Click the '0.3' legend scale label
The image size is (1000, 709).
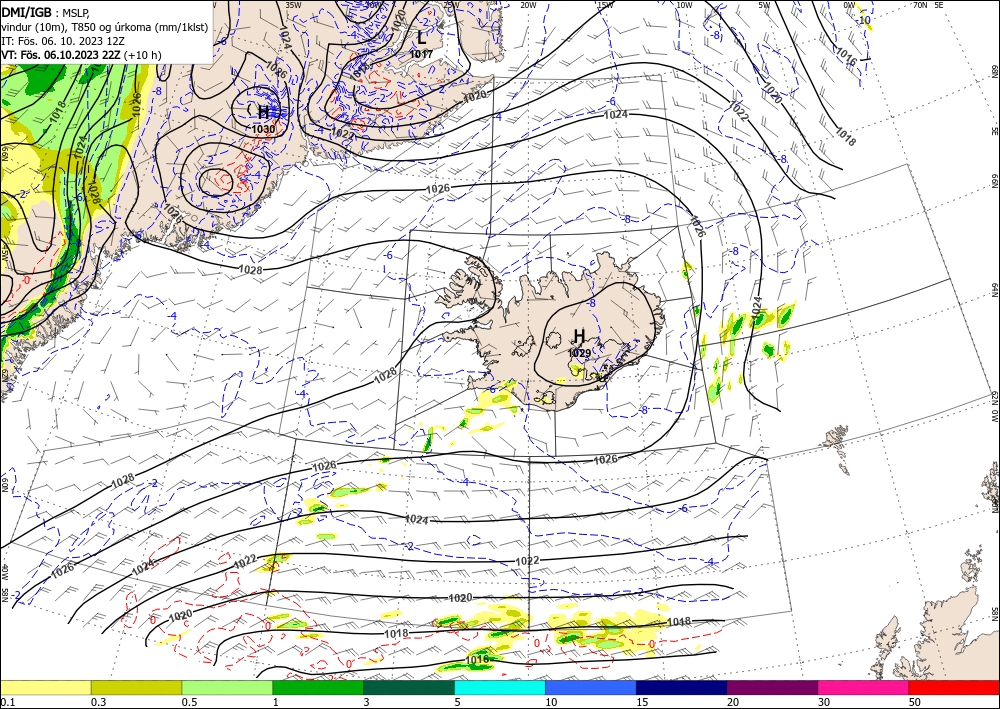tap(98, 702)
